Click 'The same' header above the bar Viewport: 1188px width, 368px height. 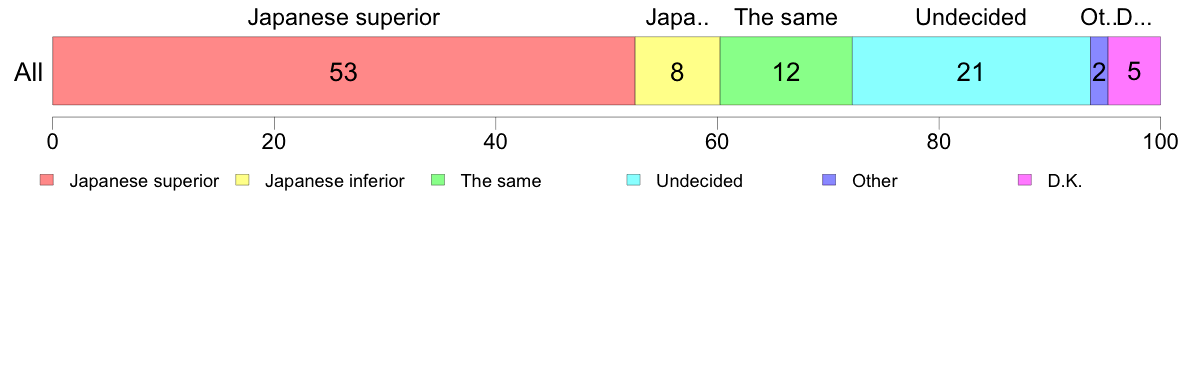[786, 17]
